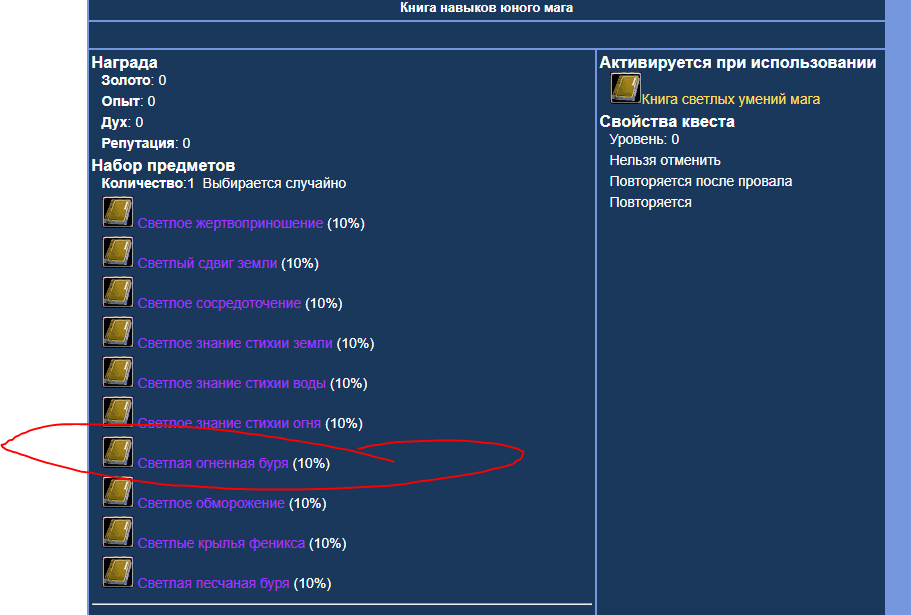The height and width of the screenshot is (615, 911).
Task: Select the icon next to Светлые крылья феникса
Action: (118, 532)
